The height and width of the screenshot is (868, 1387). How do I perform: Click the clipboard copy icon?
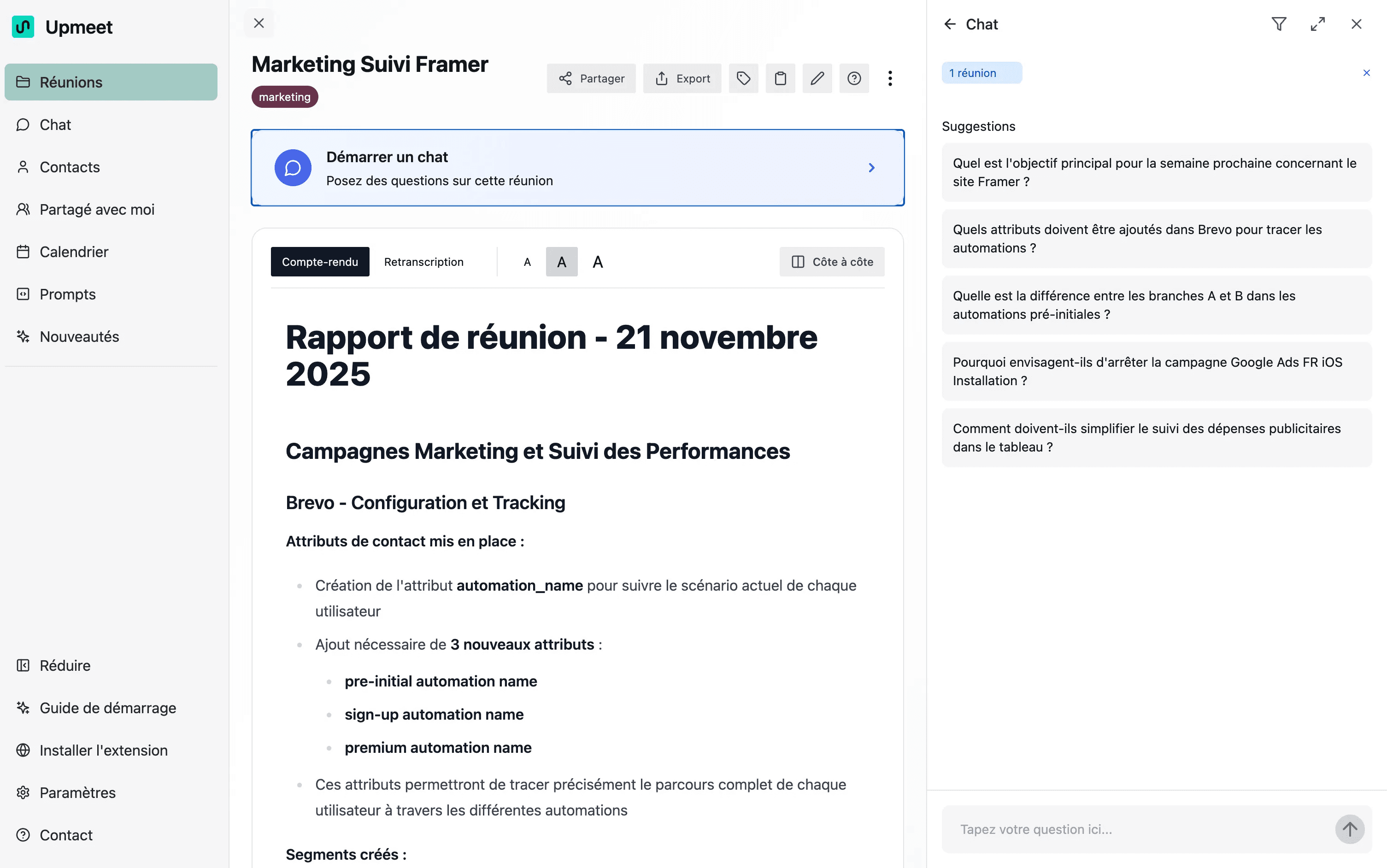point(780,79)
